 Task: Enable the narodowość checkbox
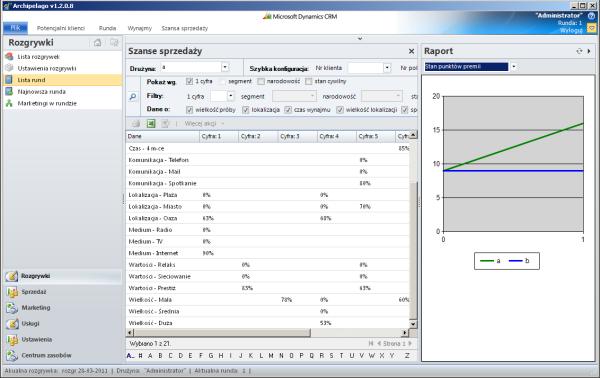click(261, 81)
